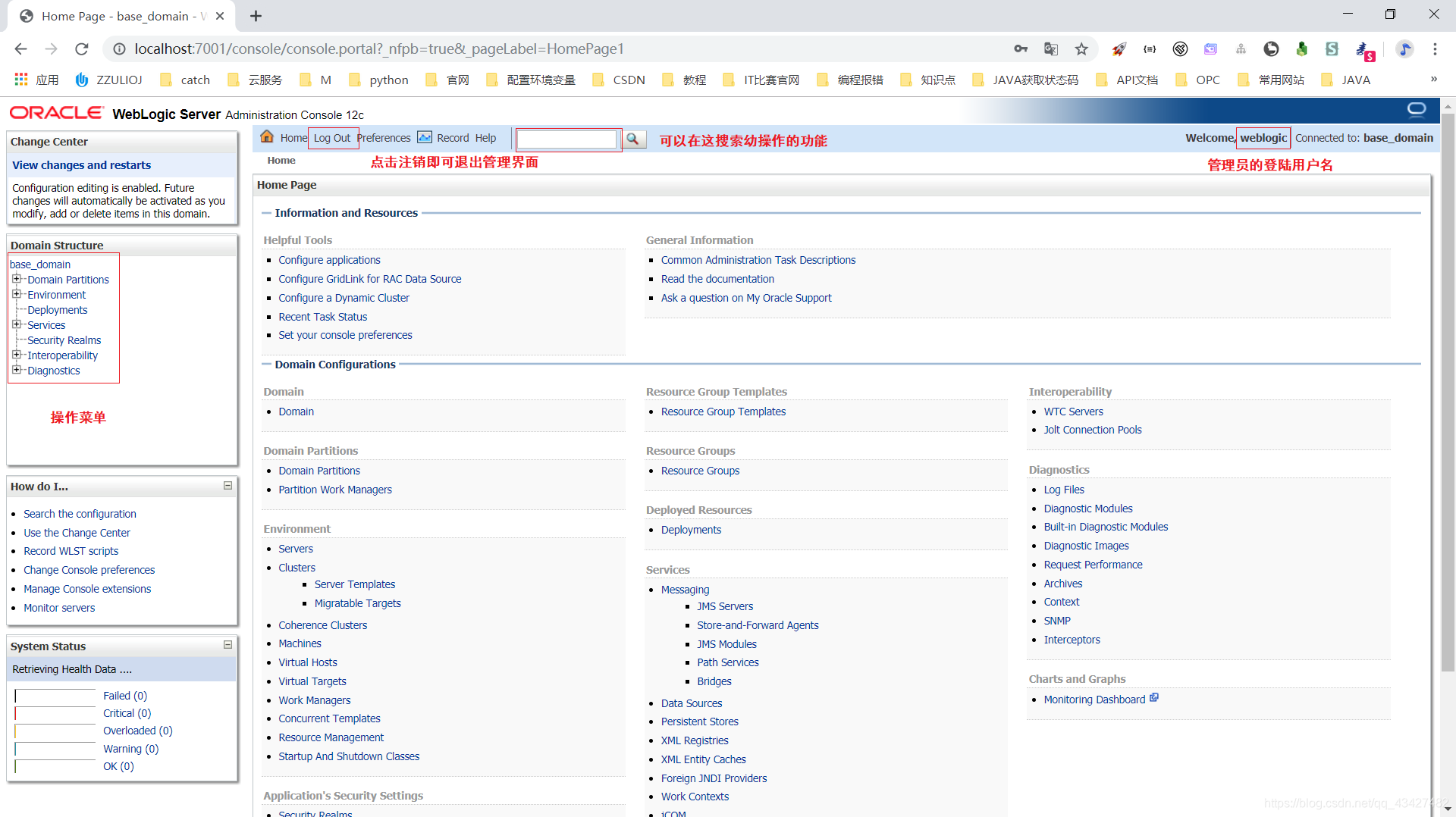Click the Home house icon in the console toolbar
This screenshot has height=817, width=1456.
point(267,137)
